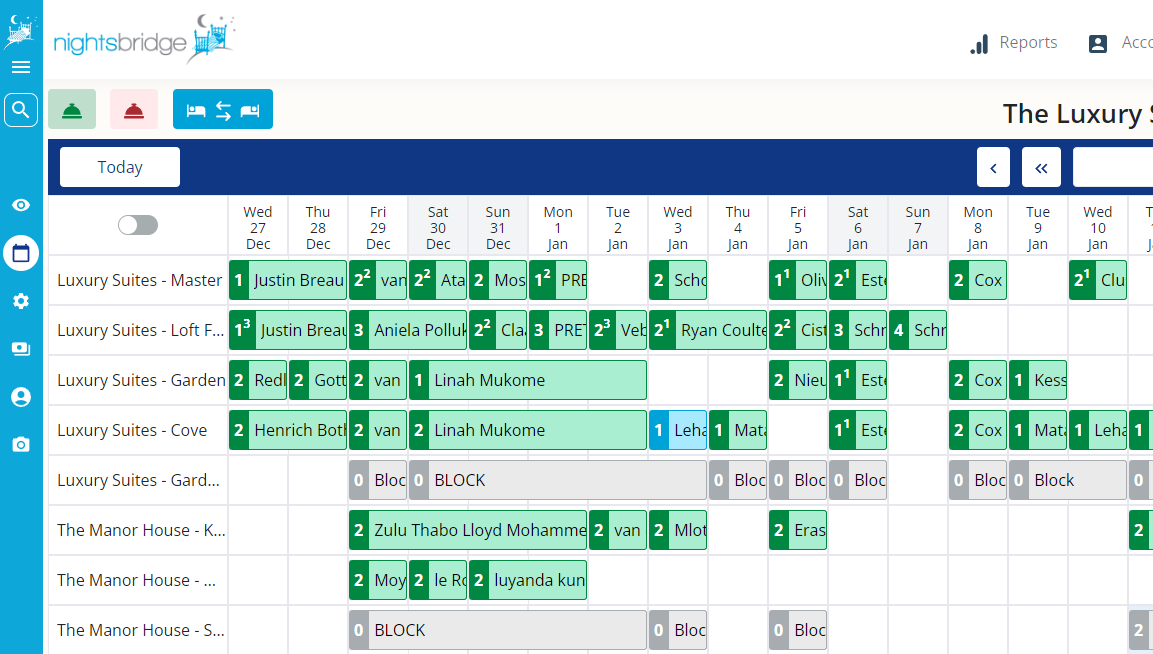1153x654 pixels.
Task: Select the blue Leha booking in Cove row
Action: pyautogui.click(x=678, y=430)
